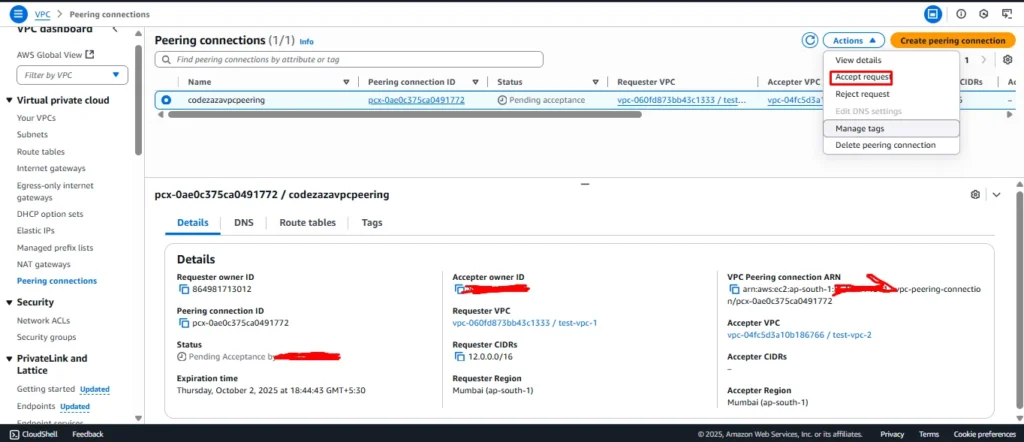This screenshot has width=1024, height=442.
Task: Focus the Find peering connections search field
Action: [x=349, y=59]
